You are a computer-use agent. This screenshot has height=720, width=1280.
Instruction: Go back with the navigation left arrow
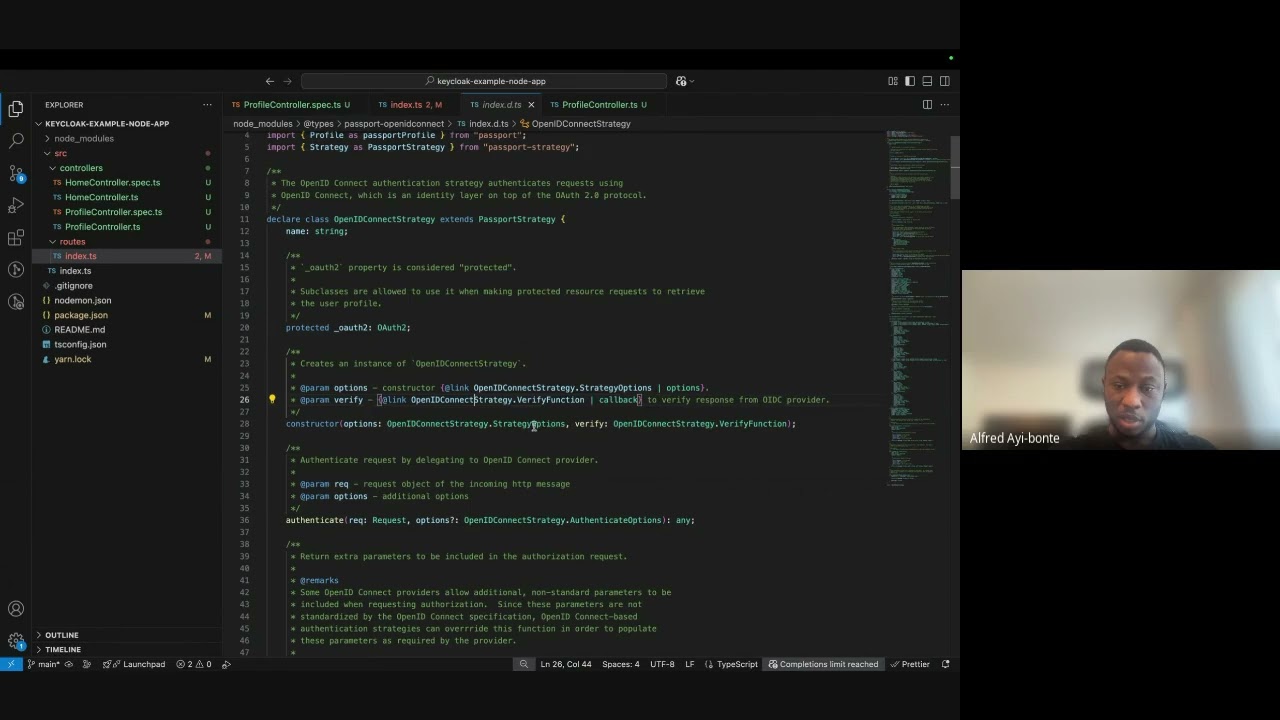(x=270, y=81)
